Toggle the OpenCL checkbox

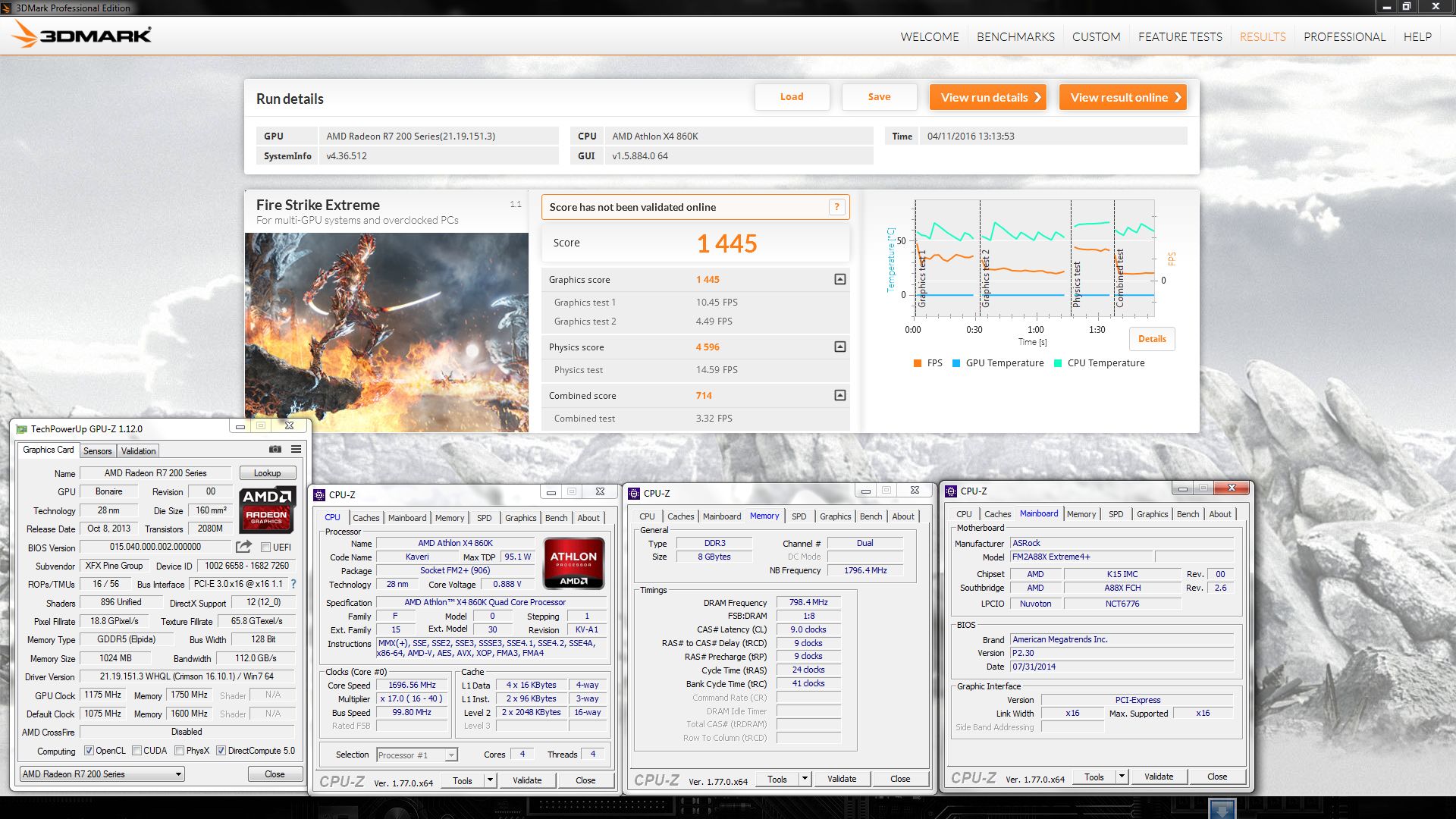click(89, 751)
